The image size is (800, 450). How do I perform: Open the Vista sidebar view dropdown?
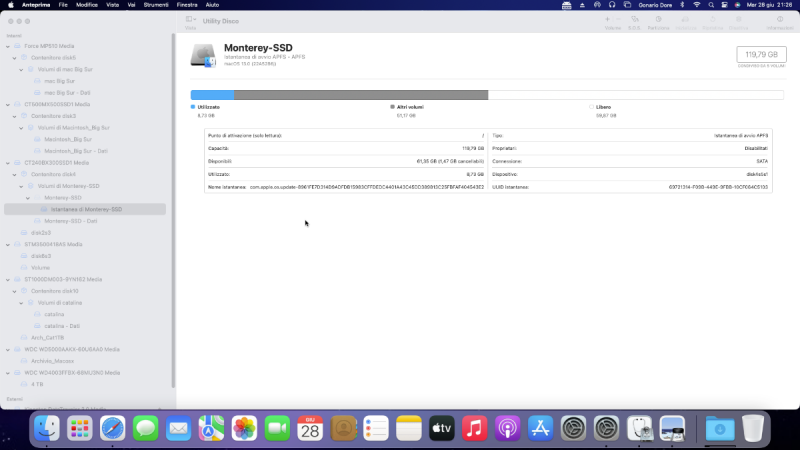click(191, 19)
